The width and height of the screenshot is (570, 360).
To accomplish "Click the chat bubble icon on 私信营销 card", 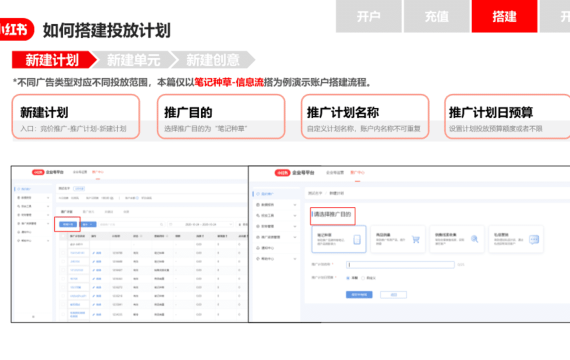I will pyautogui.click(x=534, y=239).
